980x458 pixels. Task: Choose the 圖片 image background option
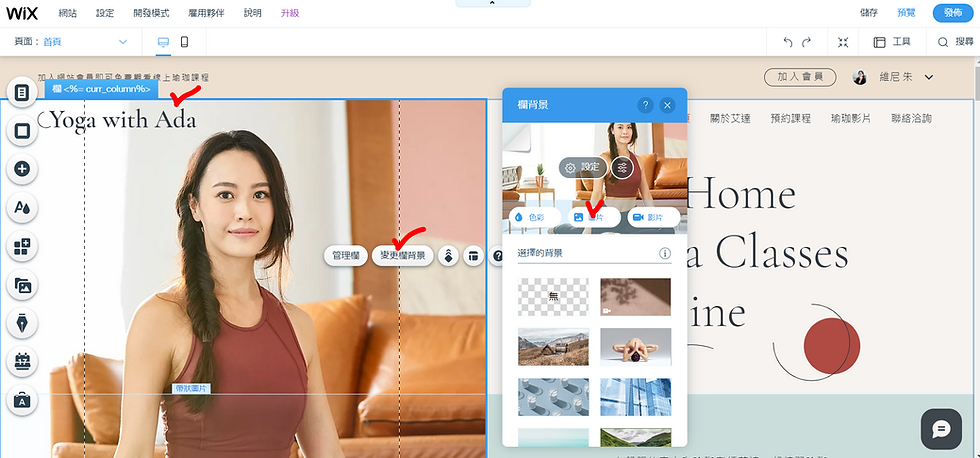coord(594,217)
